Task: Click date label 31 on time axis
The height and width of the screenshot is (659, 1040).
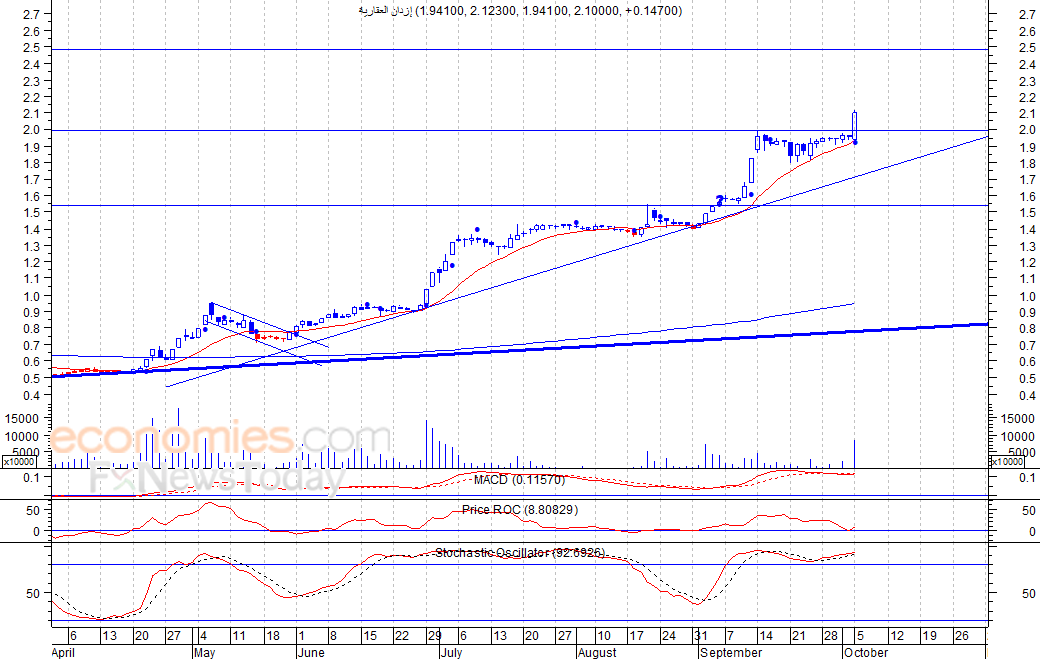Action: tap(701, 636)
